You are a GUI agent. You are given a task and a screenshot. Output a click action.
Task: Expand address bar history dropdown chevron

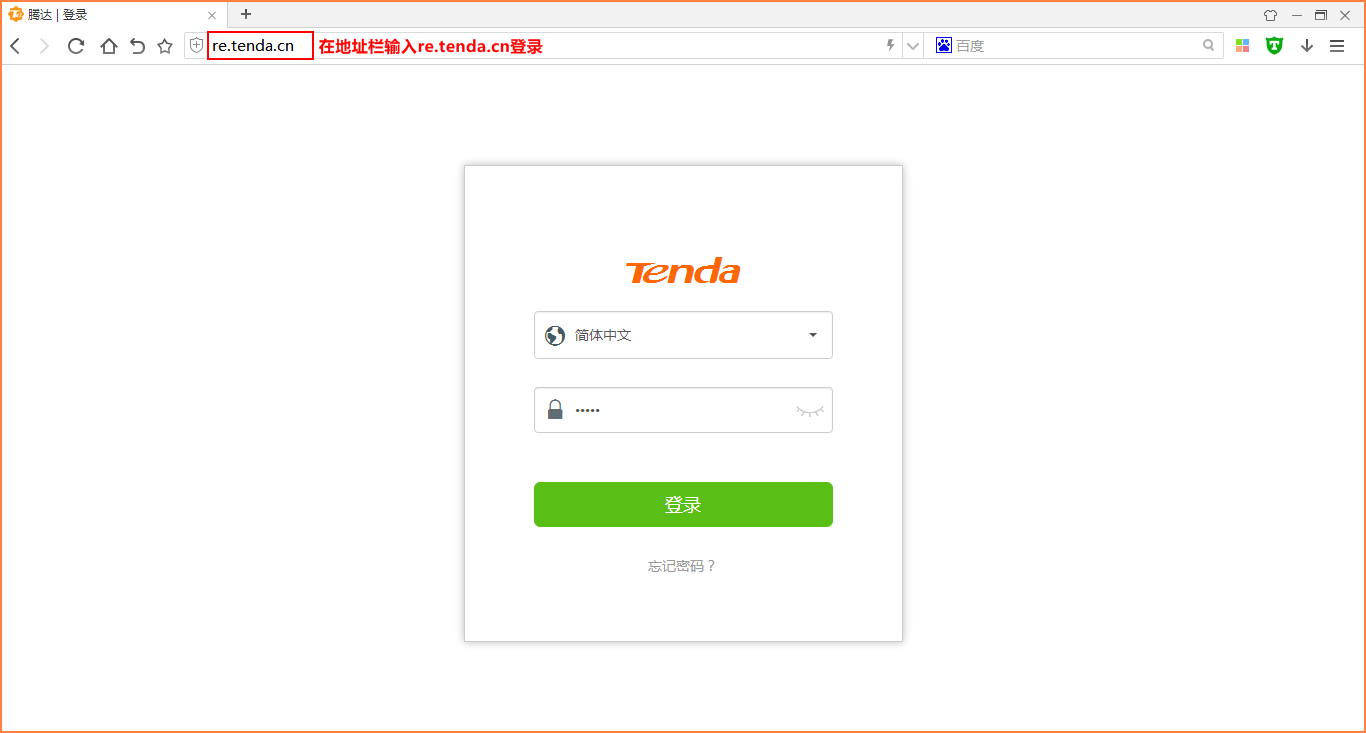(912, 46)
